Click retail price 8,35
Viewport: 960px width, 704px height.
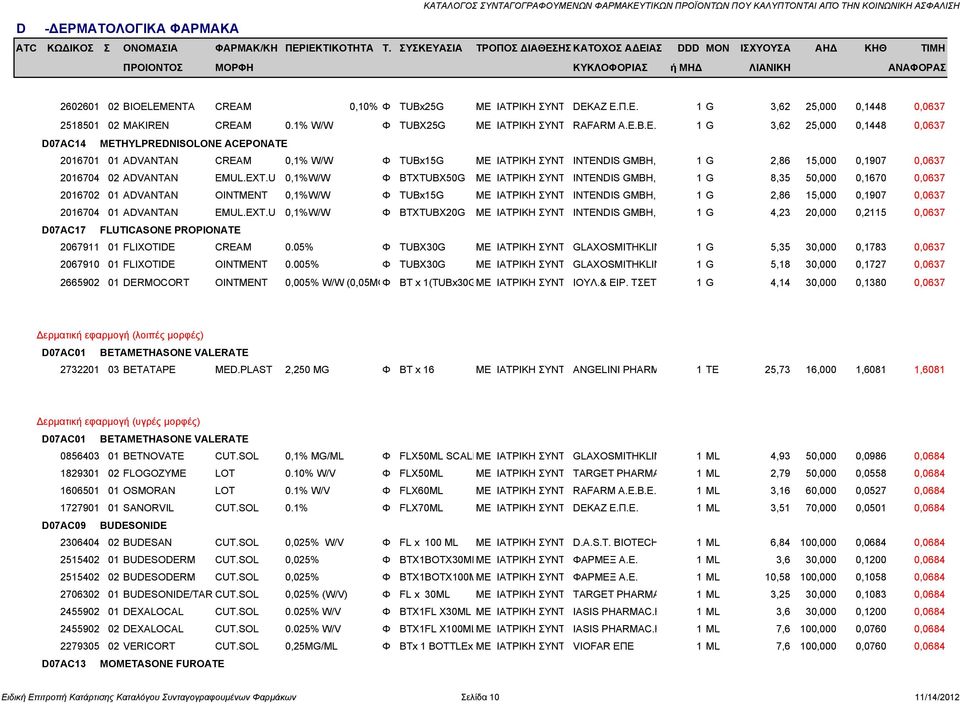tap(780, 178)
